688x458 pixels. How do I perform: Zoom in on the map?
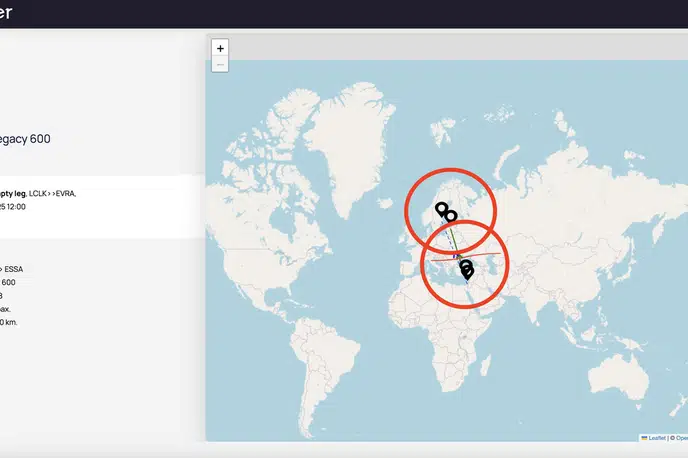click(x=221, y=48)
